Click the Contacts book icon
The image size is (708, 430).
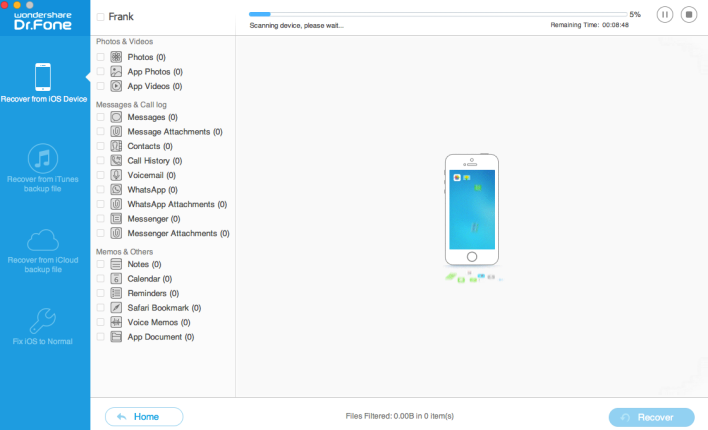[x=116, y=146]
